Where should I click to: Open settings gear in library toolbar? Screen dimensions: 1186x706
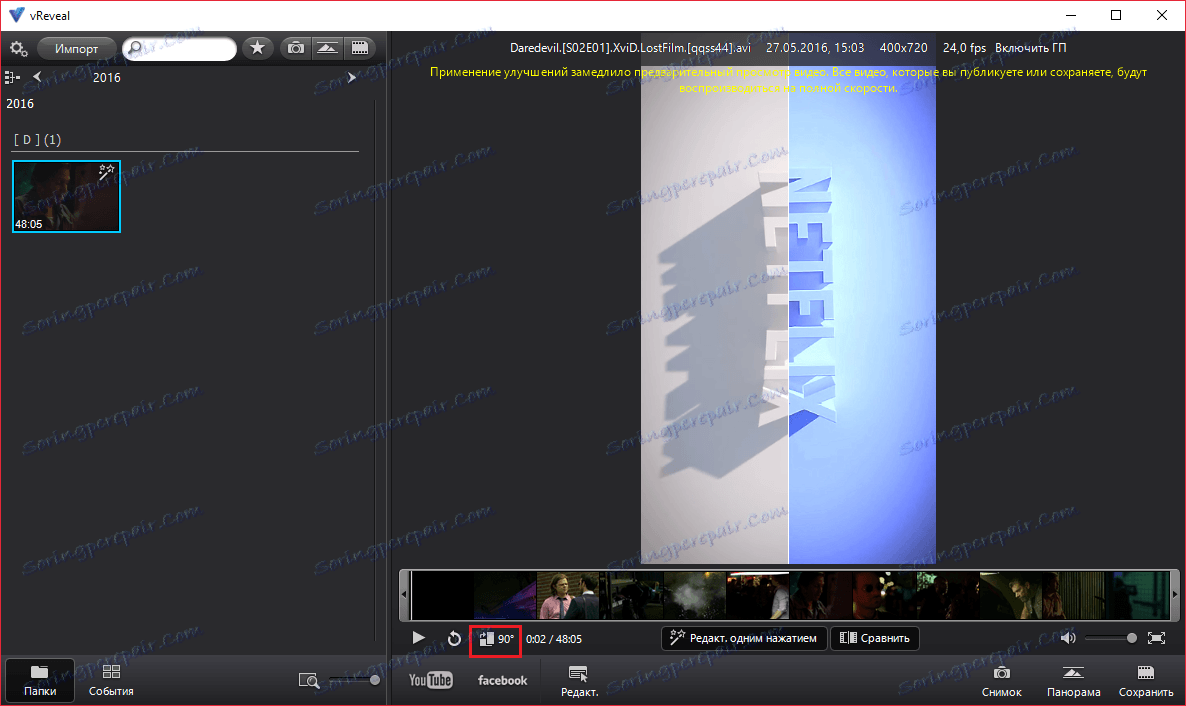coord(18,48)
